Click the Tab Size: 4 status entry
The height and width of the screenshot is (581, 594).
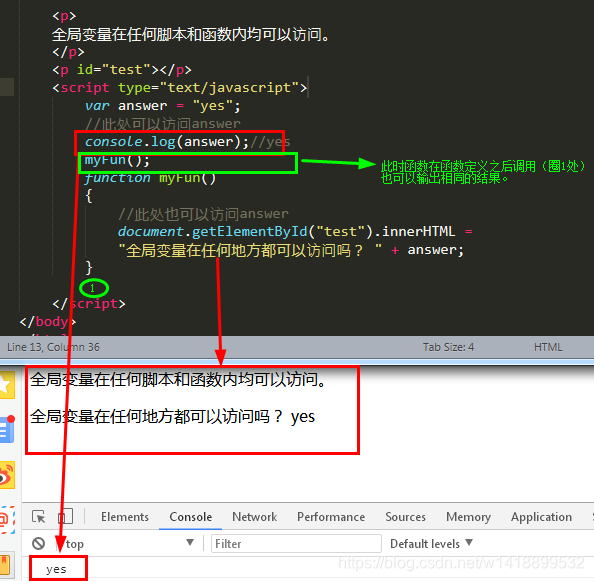pos(448,347)
